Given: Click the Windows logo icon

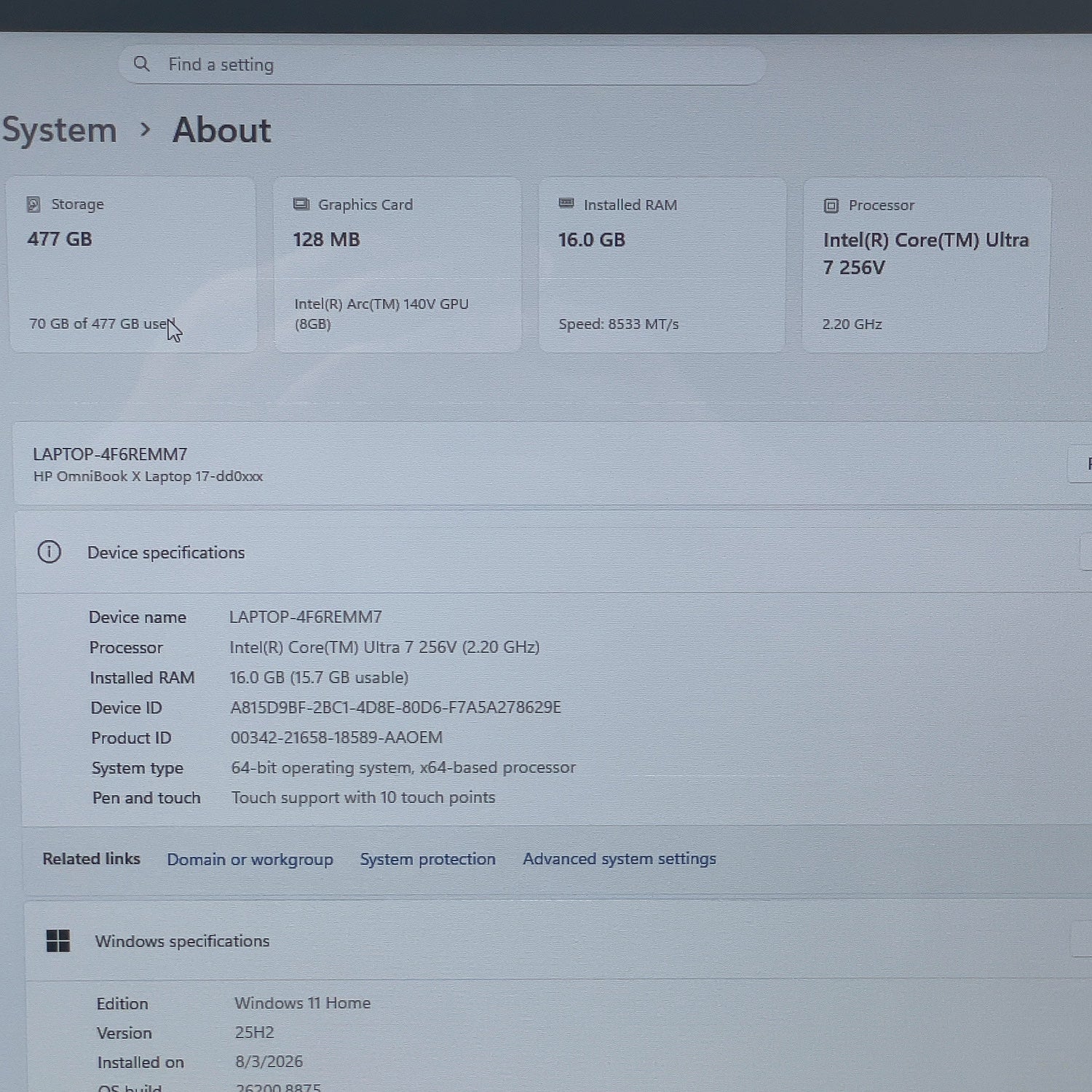Looking at the screenshot, I should 58,941.
